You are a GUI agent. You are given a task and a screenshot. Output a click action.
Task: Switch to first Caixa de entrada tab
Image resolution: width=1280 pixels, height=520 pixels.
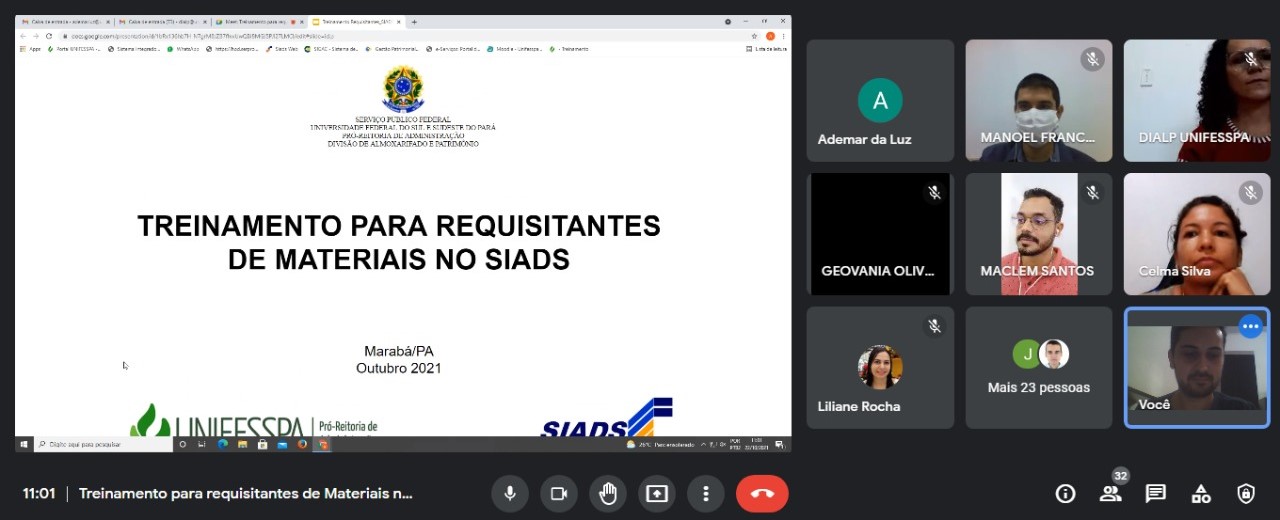(x=65, y=21)
